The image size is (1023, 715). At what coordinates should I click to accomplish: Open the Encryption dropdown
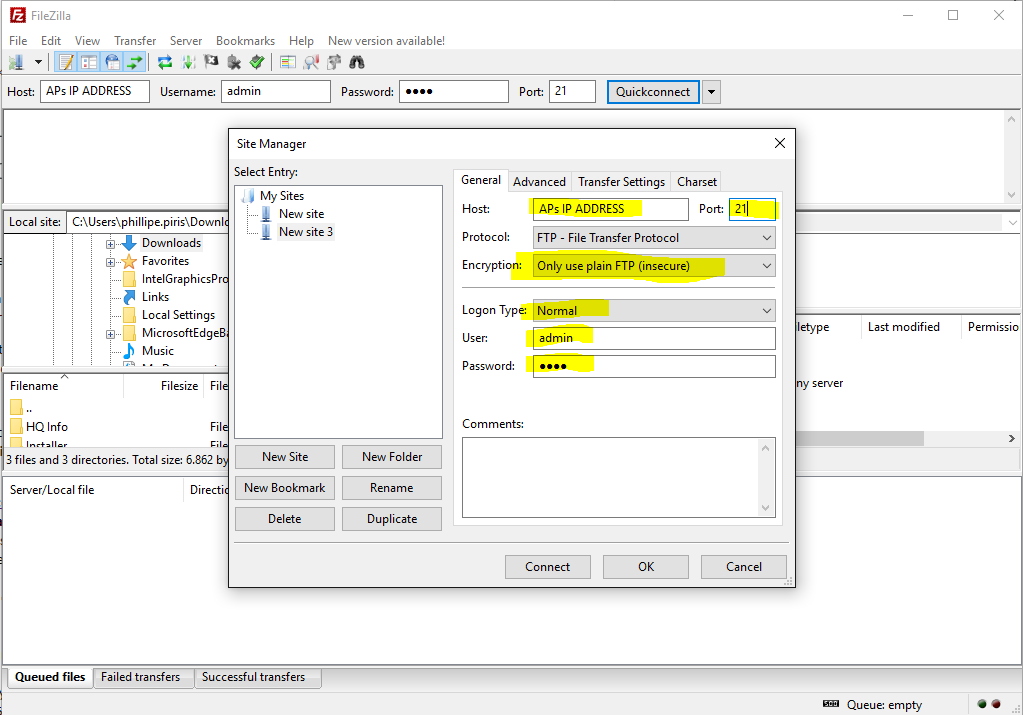click(x=654, y=266)
